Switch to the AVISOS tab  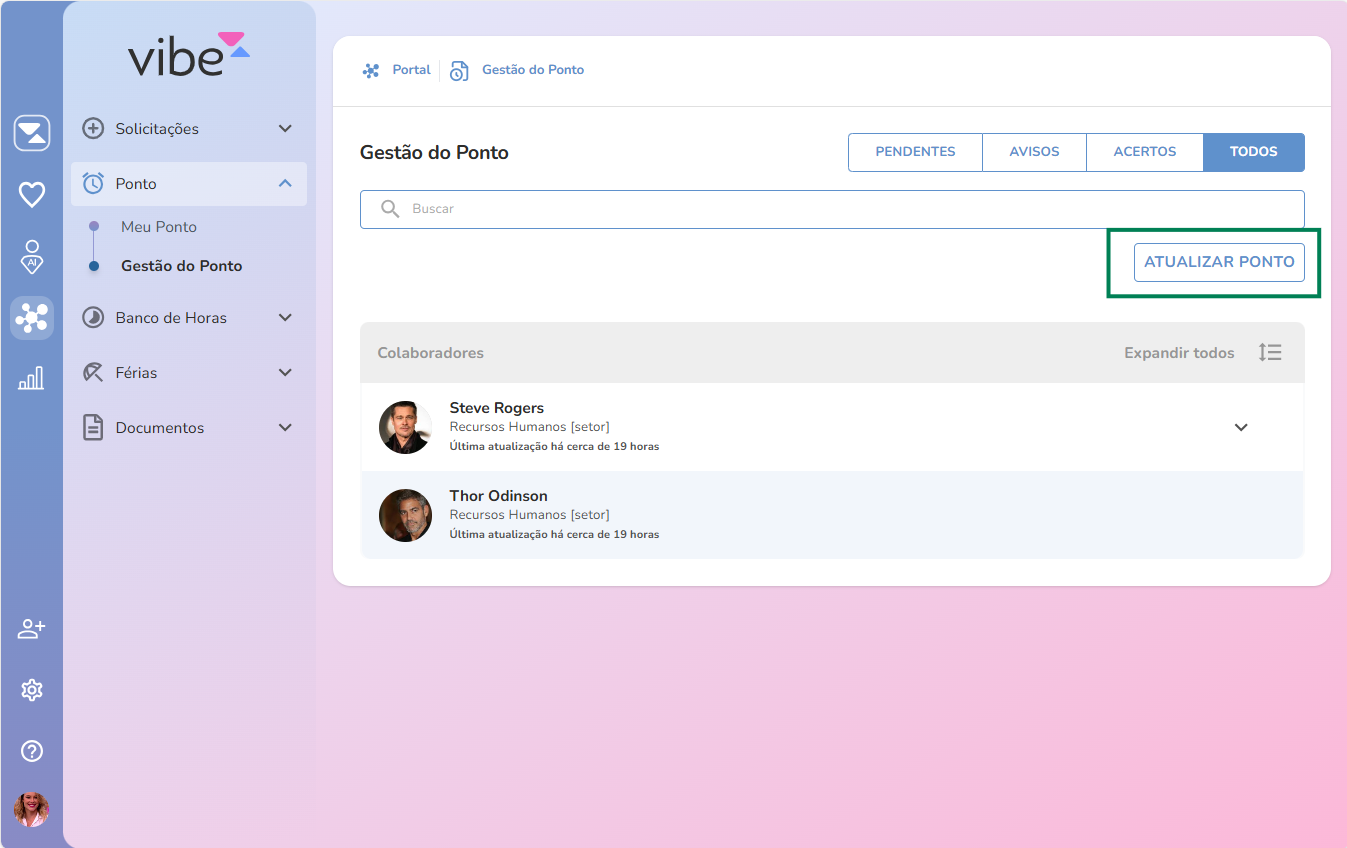1034,152
